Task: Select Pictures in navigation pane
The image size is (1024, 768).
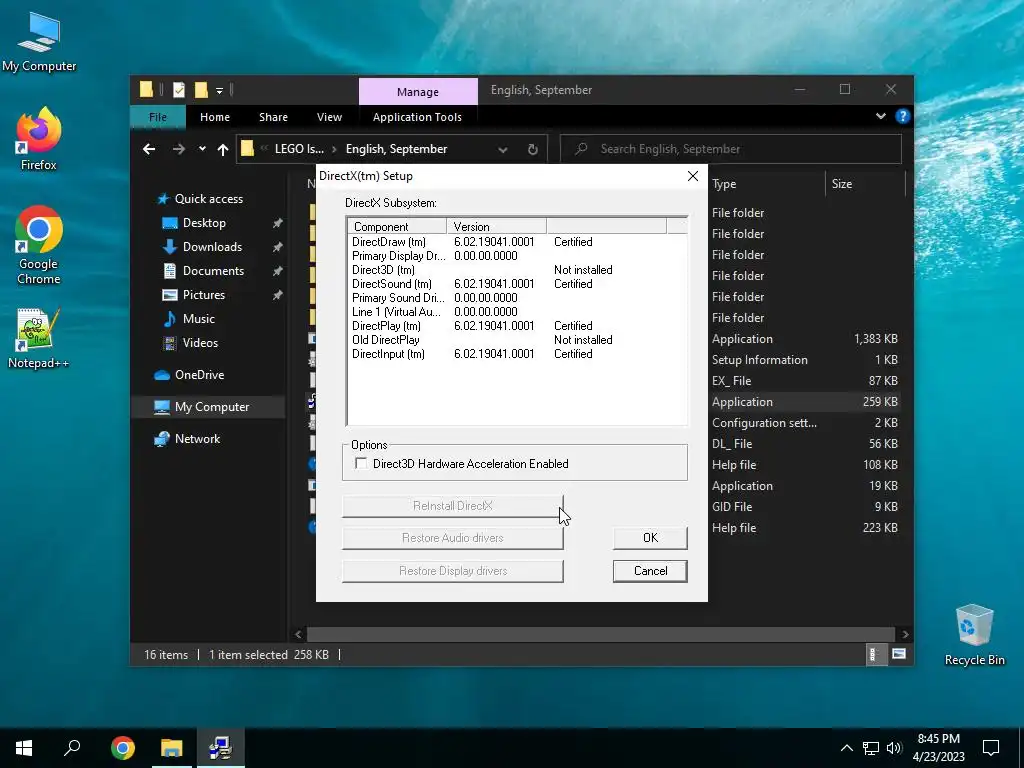Action: (193, 295)
